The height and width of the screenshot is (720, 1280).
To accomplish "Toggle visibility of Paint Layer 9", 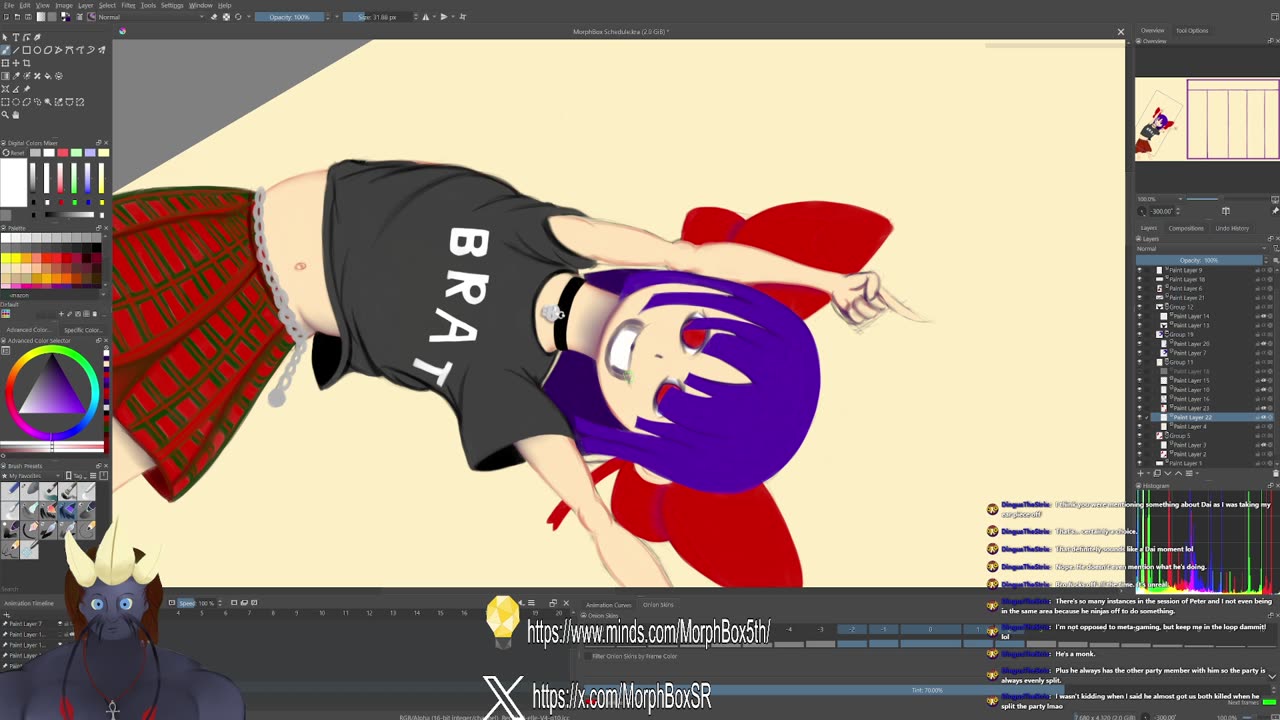I will tap(1139, 270).
